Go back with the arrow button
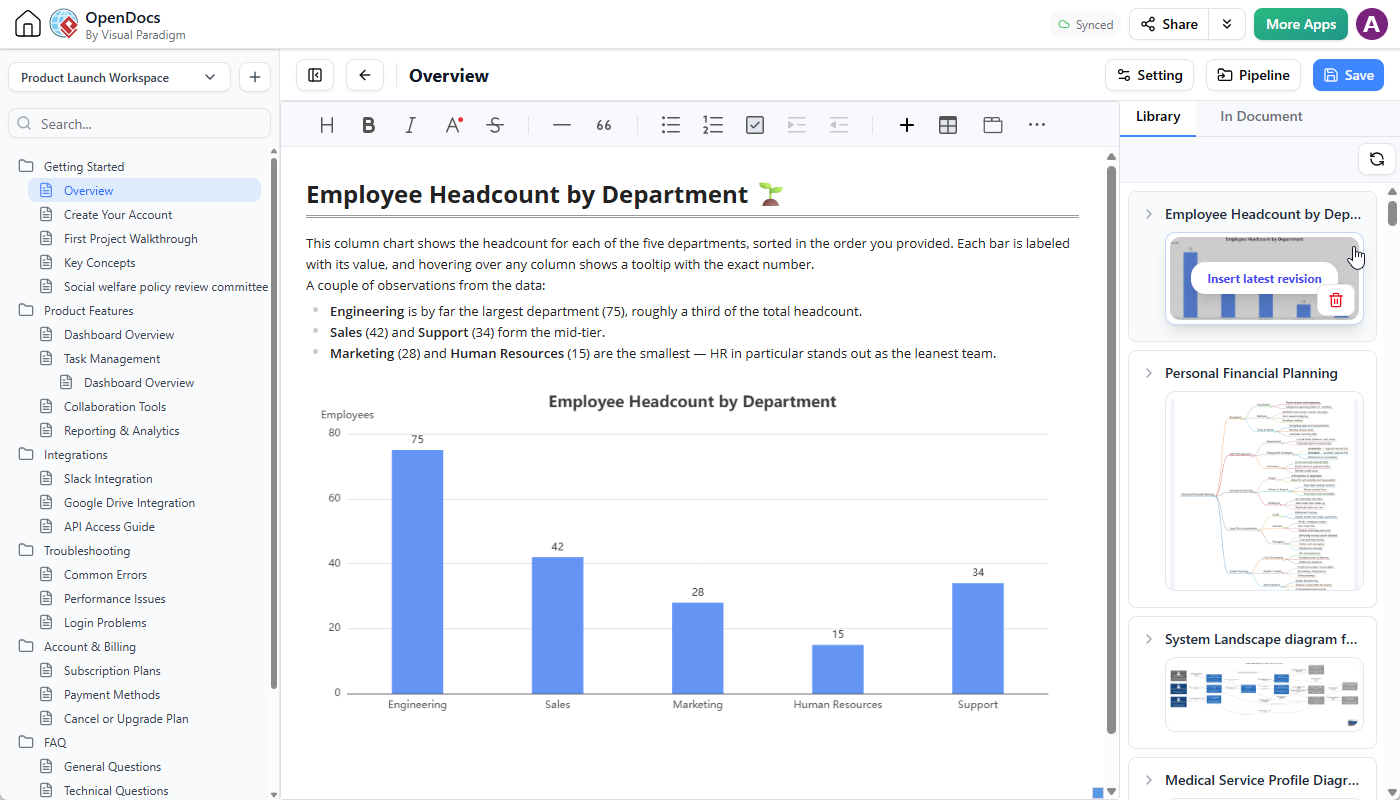Image resolution: width=1400 pixels, height=800 pixels. (365, 75)
